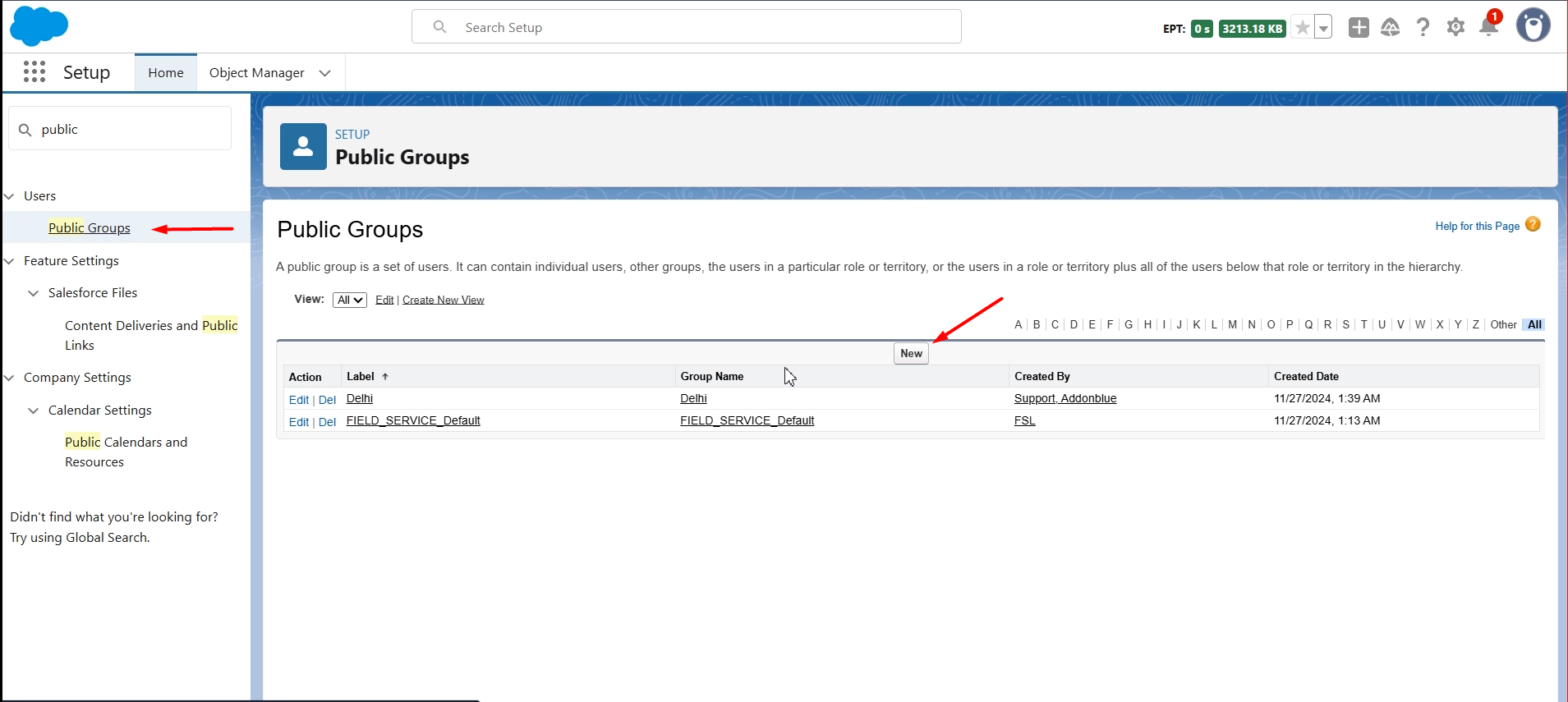This screenshot has height=702, width=1568.
Task: Delete the FIELD_SERVICE_Default group
Action: [327, 422]
